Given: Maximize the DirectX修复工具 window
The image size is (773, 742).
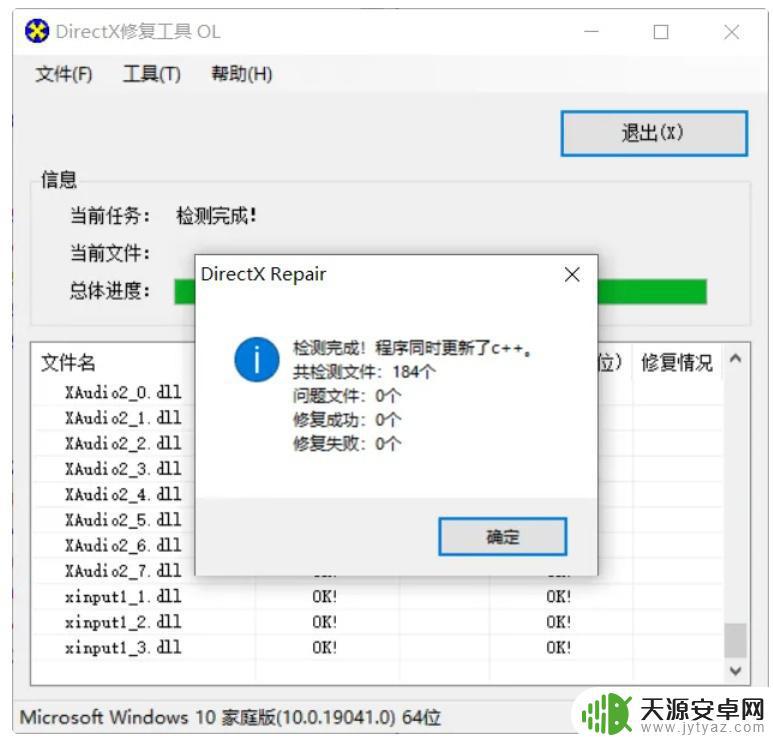Looking at the screenshot, I should (x=661, y=32).
